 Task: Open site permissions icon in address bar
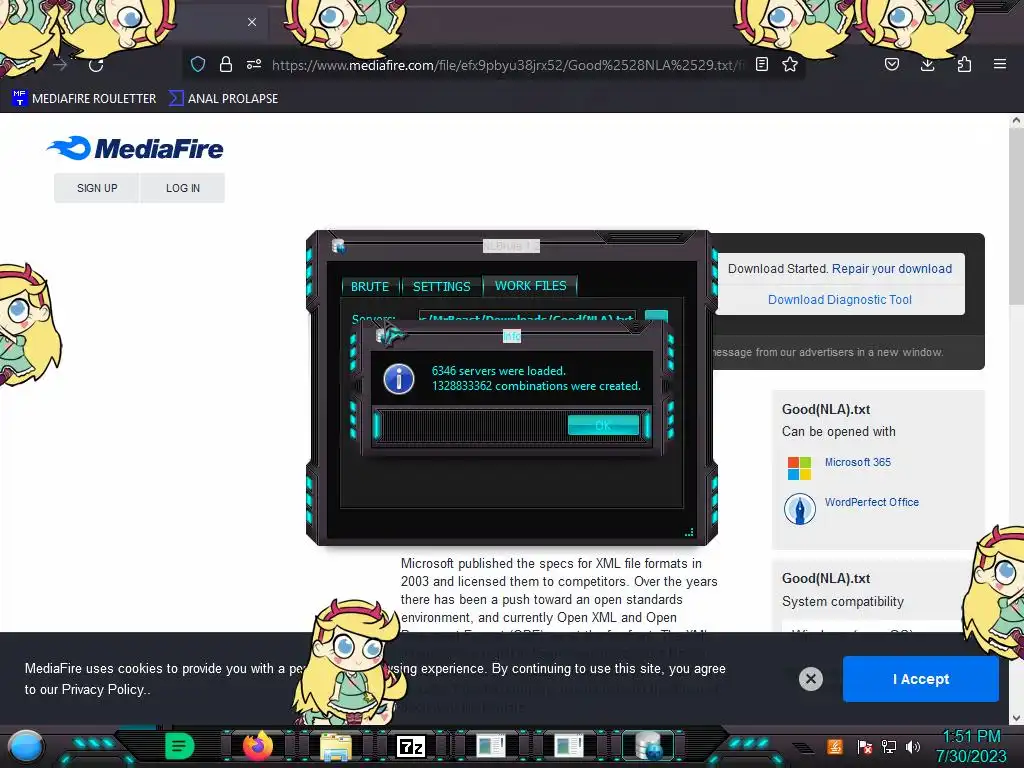click(254, 64)
